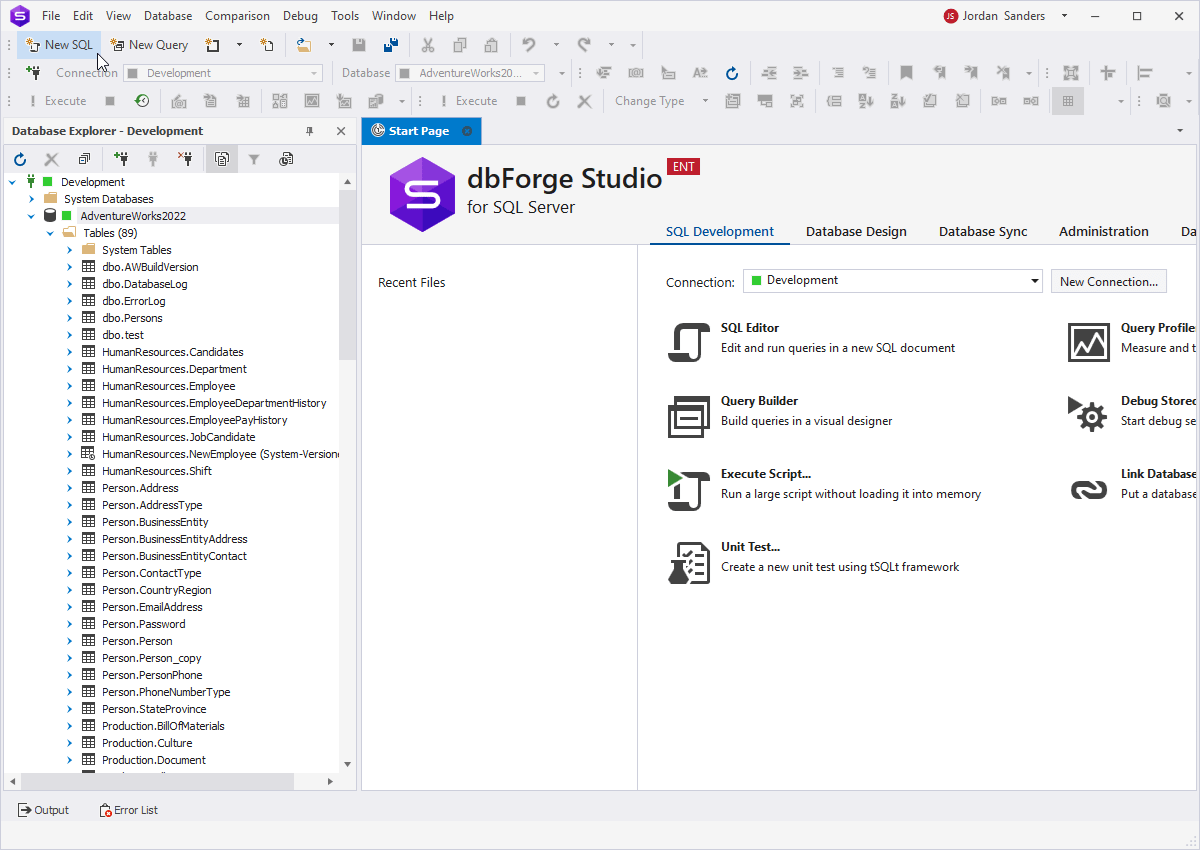Open the File menu
The height and width of the screenshot is (850, 1200).
(51, 16)
